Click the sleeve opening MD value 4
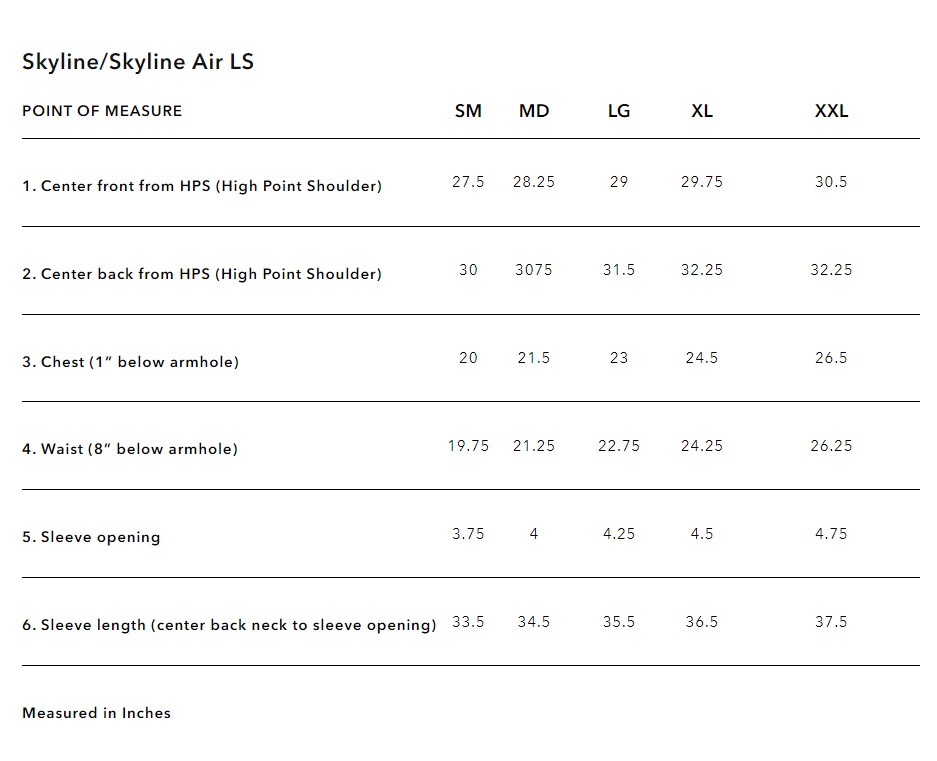The image size is (937, 761). click(534, 534)
